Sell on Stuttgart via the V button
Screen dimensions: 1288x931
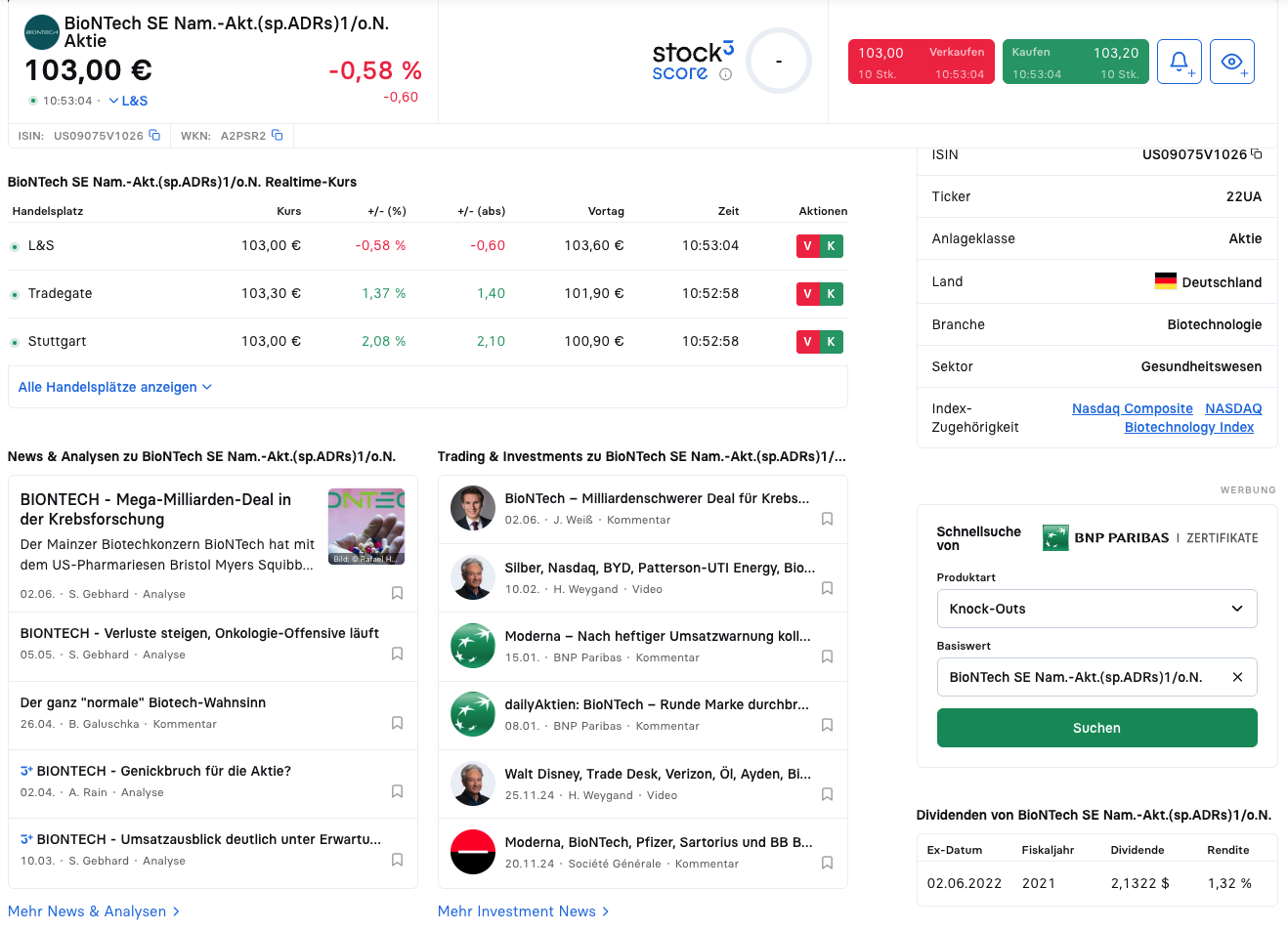click(808, 342)
